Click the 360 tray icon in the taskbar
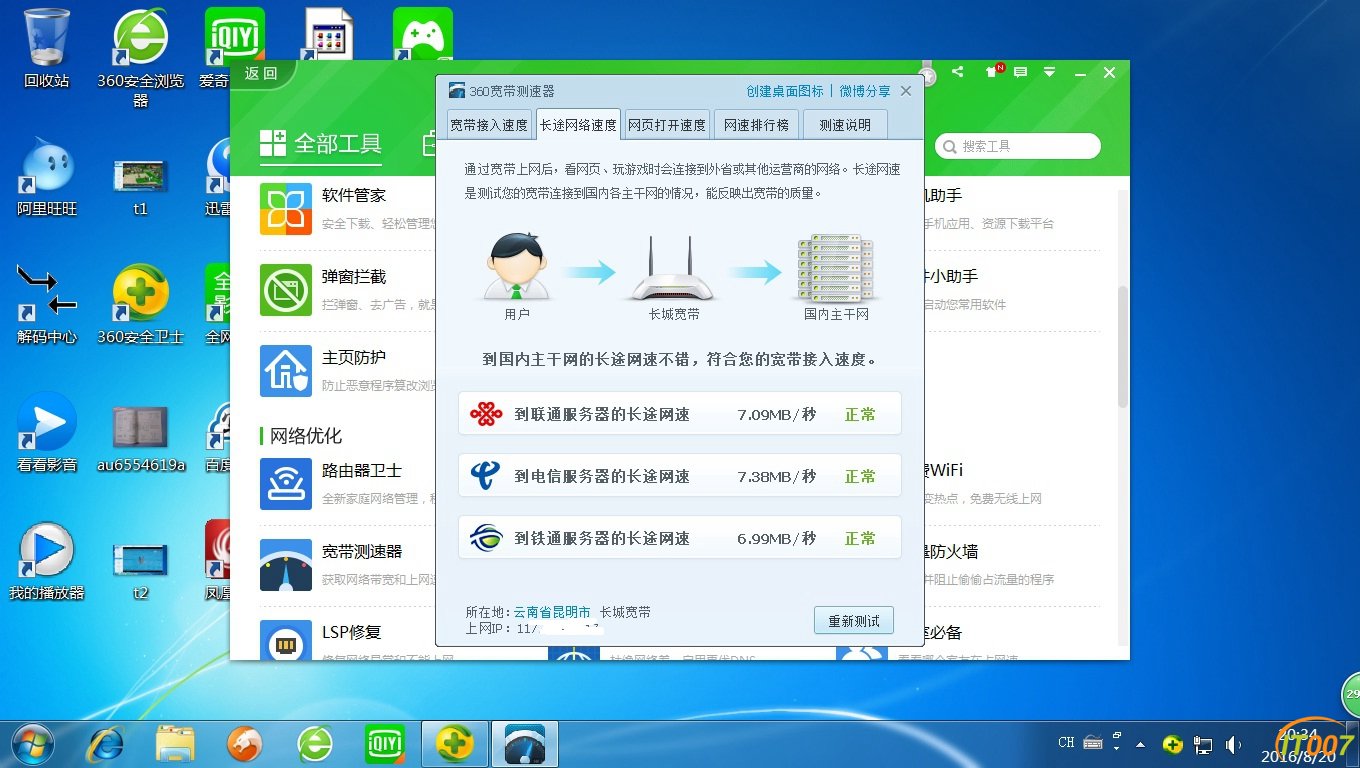 click(1173, 745)
